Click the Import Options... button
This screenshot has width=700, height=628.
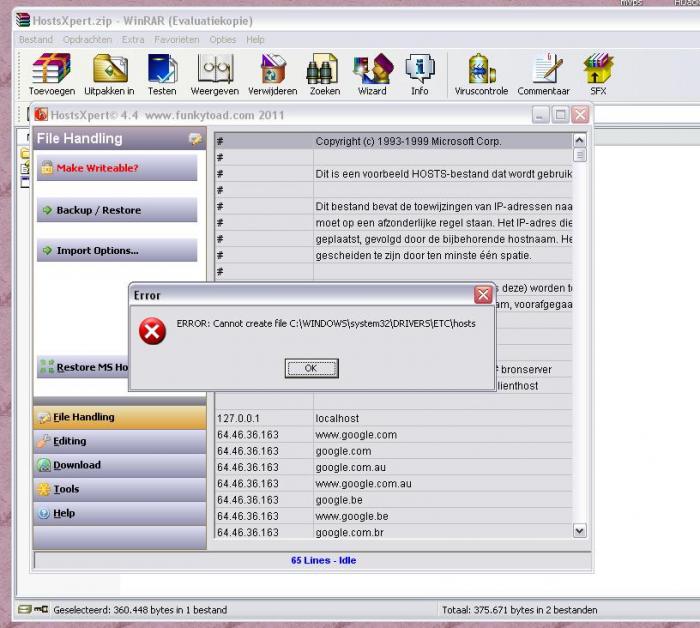[x=117, y=250]
